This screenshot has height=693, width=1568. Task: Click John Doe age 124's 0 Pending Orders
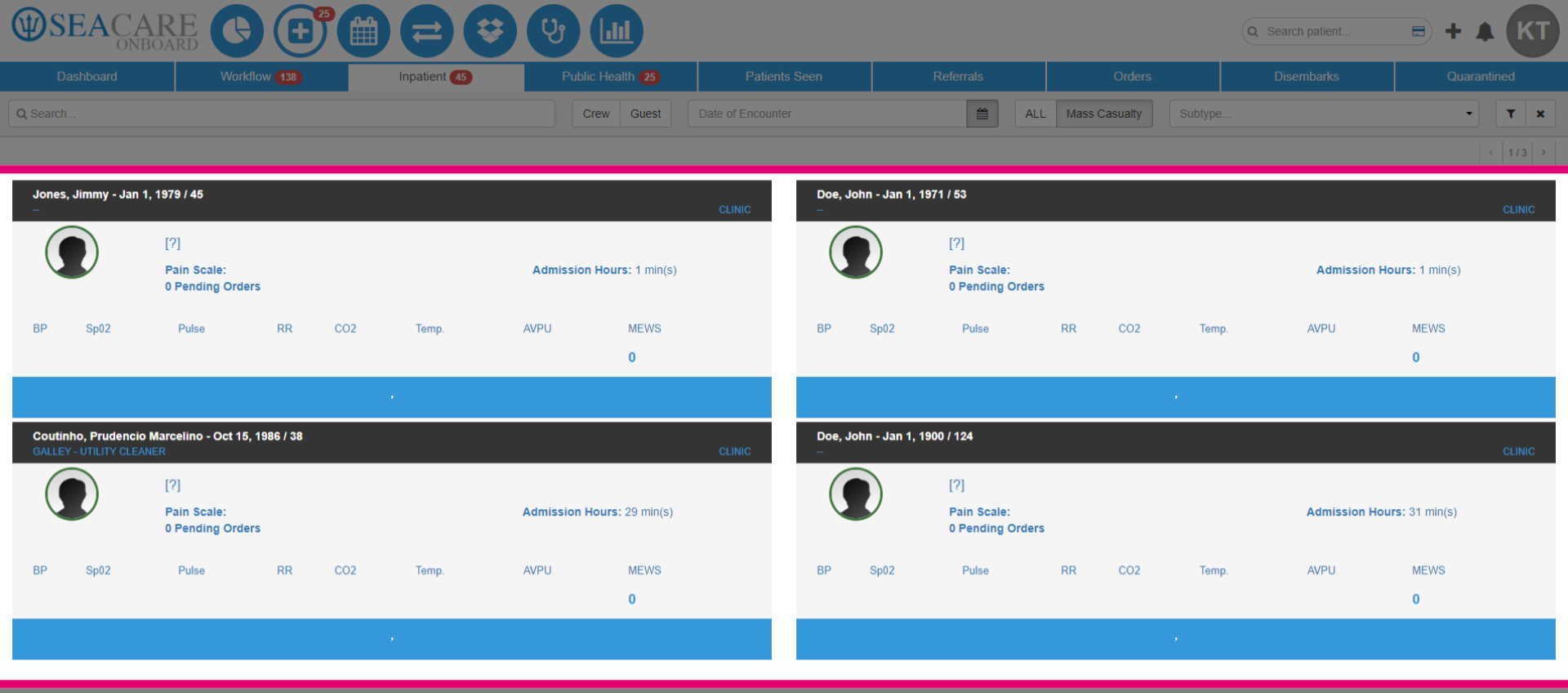tap(996, 529)
